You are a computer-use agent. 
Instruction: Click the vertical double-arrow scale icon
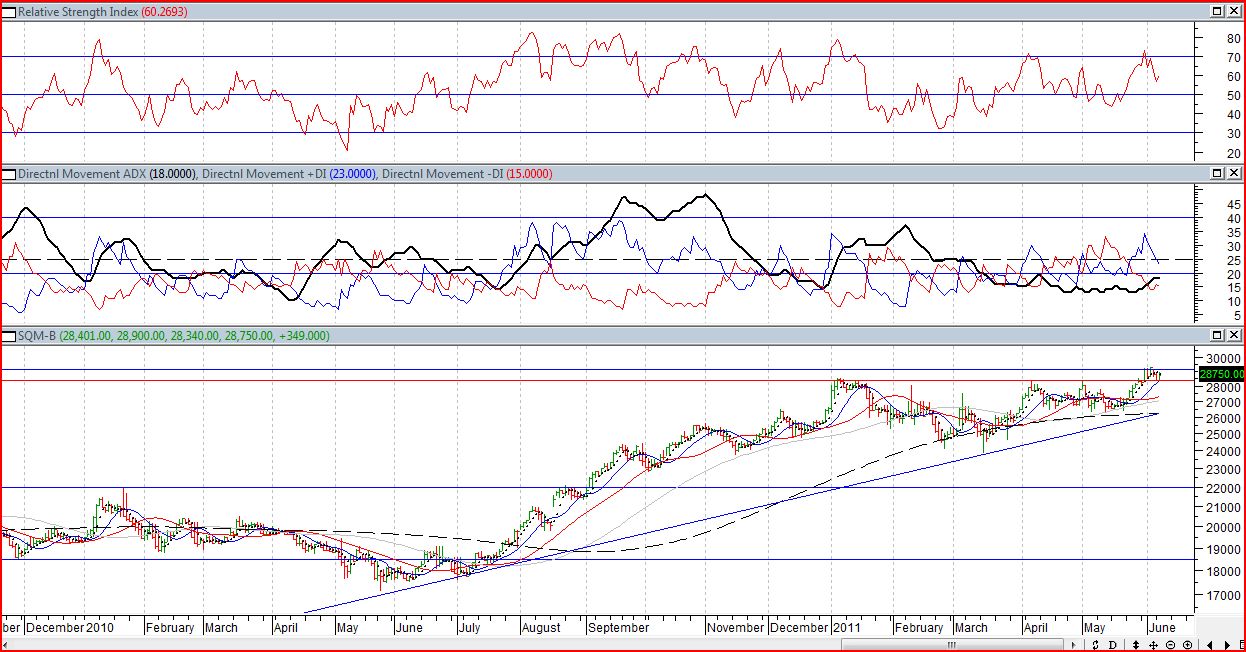1136,645
